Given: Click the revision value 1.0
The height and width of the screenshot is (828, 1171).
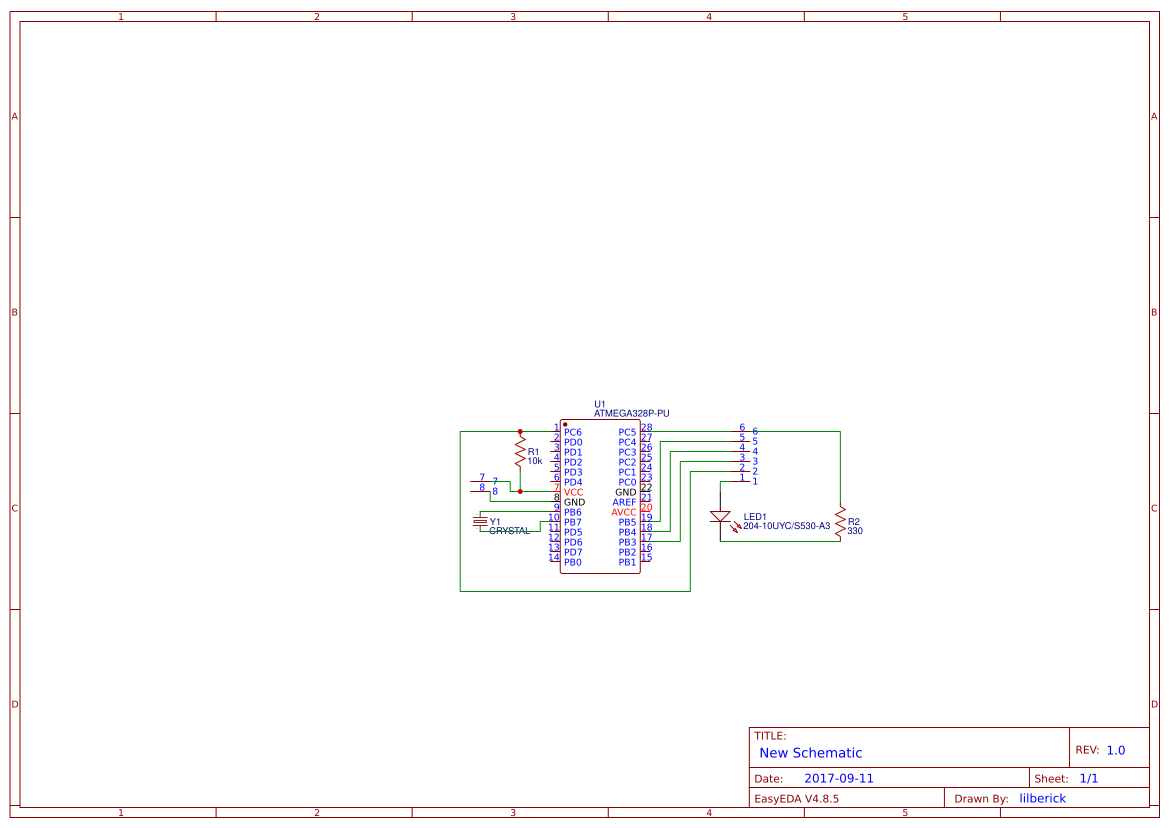Looking at the screenshot, I should 1116,750.
